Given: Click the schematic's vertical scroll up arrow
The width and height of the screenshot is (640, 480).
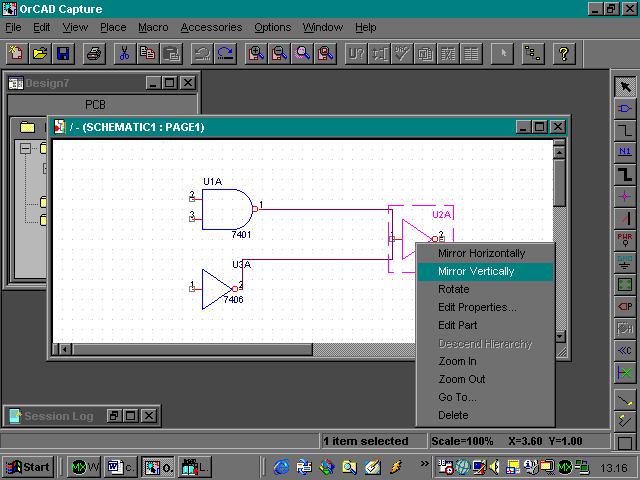Looking at the screenshot, I should 559,152.
